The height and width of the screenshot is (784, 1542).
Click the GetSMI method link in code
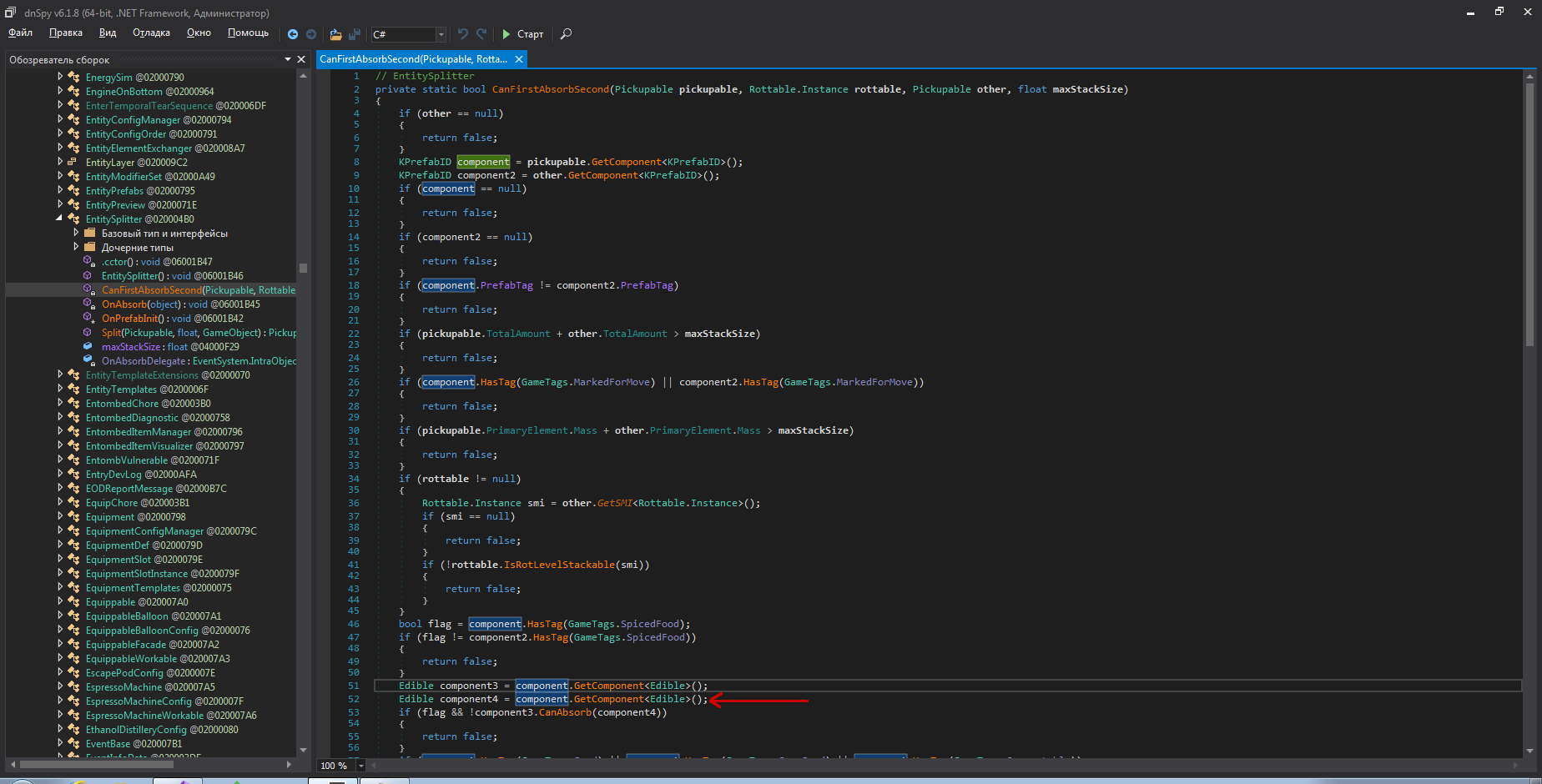coord(613,503)
